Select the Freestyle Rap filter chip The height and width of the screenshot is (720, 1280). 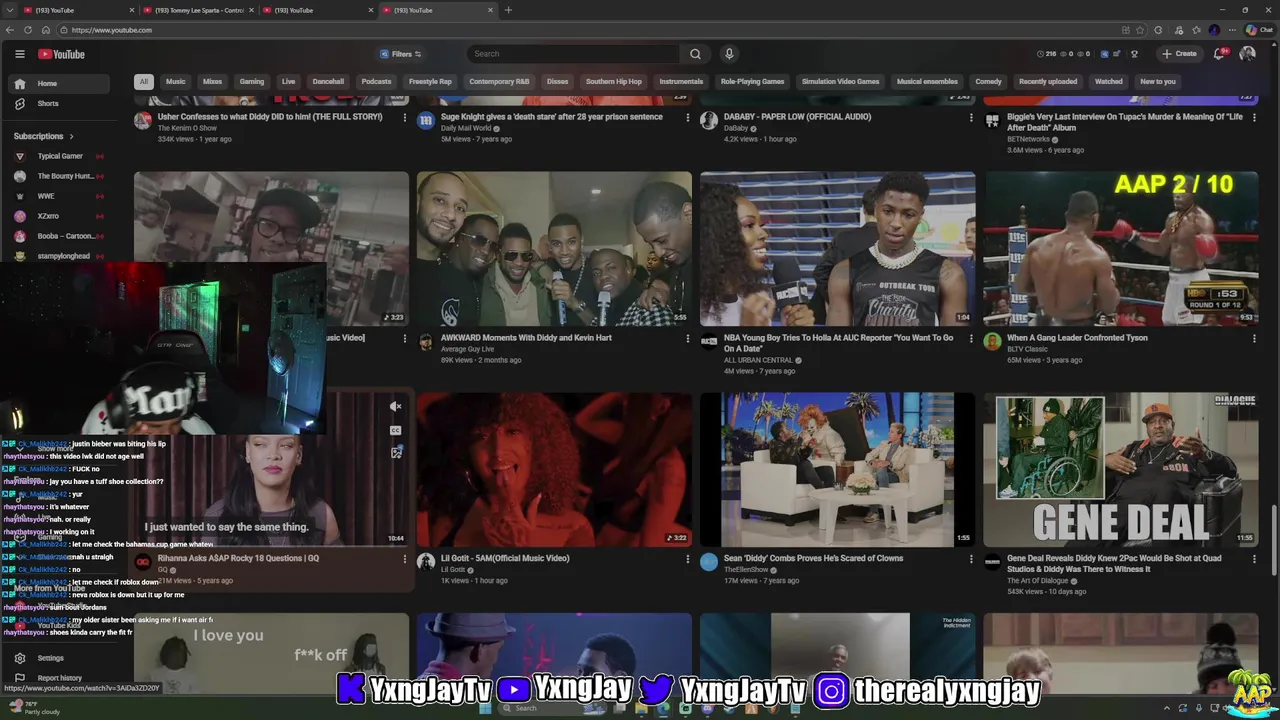point(430,82)
